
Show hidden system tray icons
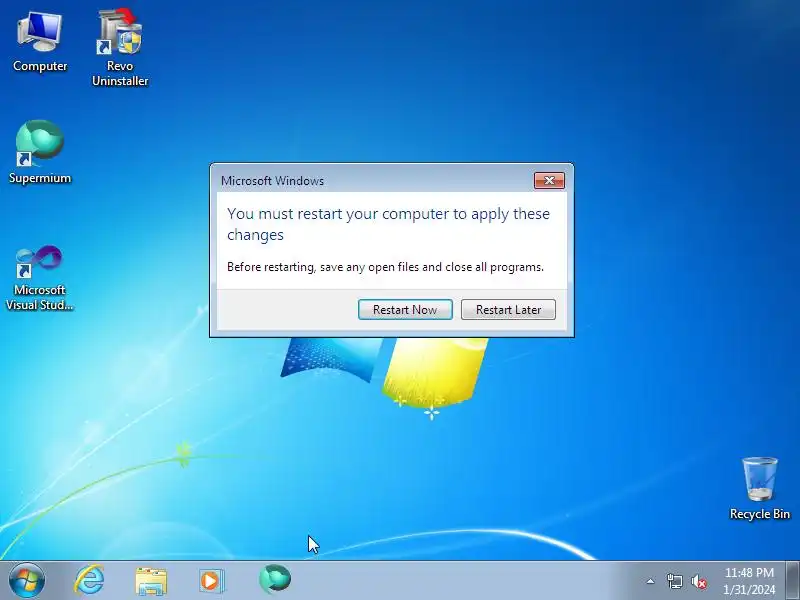(651, 581)
